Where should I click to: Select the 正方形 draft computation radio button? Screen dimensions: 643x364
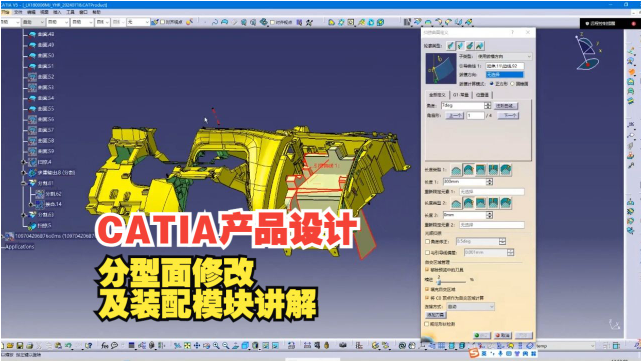pos(492,84)
